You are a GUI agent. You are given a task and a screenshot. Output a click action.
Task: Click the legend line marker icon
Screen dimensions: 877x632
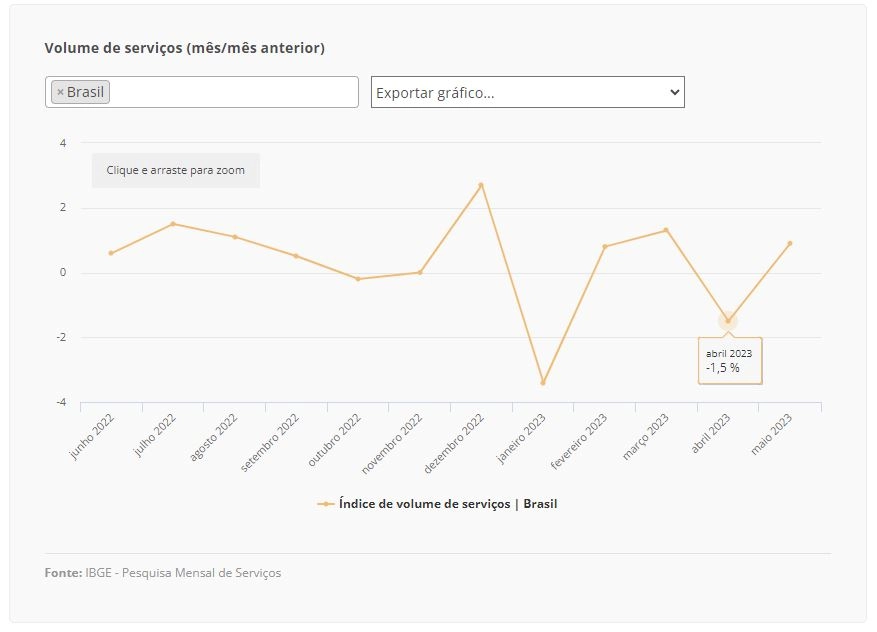pyautogui.click(x=326, y=504)
